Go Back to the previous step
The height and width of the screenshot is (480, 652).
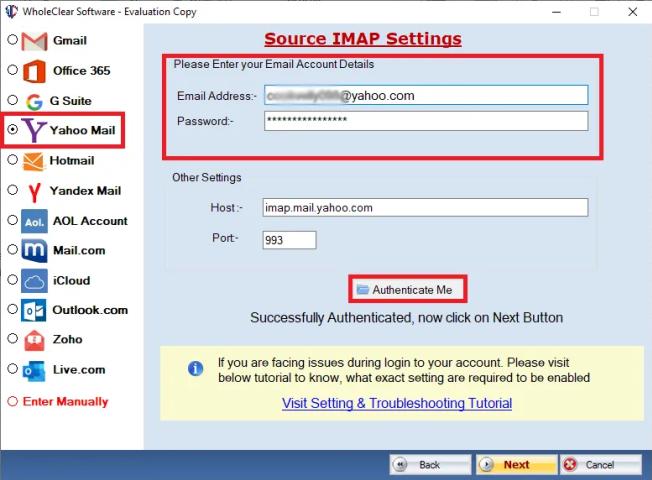point(429,464)
